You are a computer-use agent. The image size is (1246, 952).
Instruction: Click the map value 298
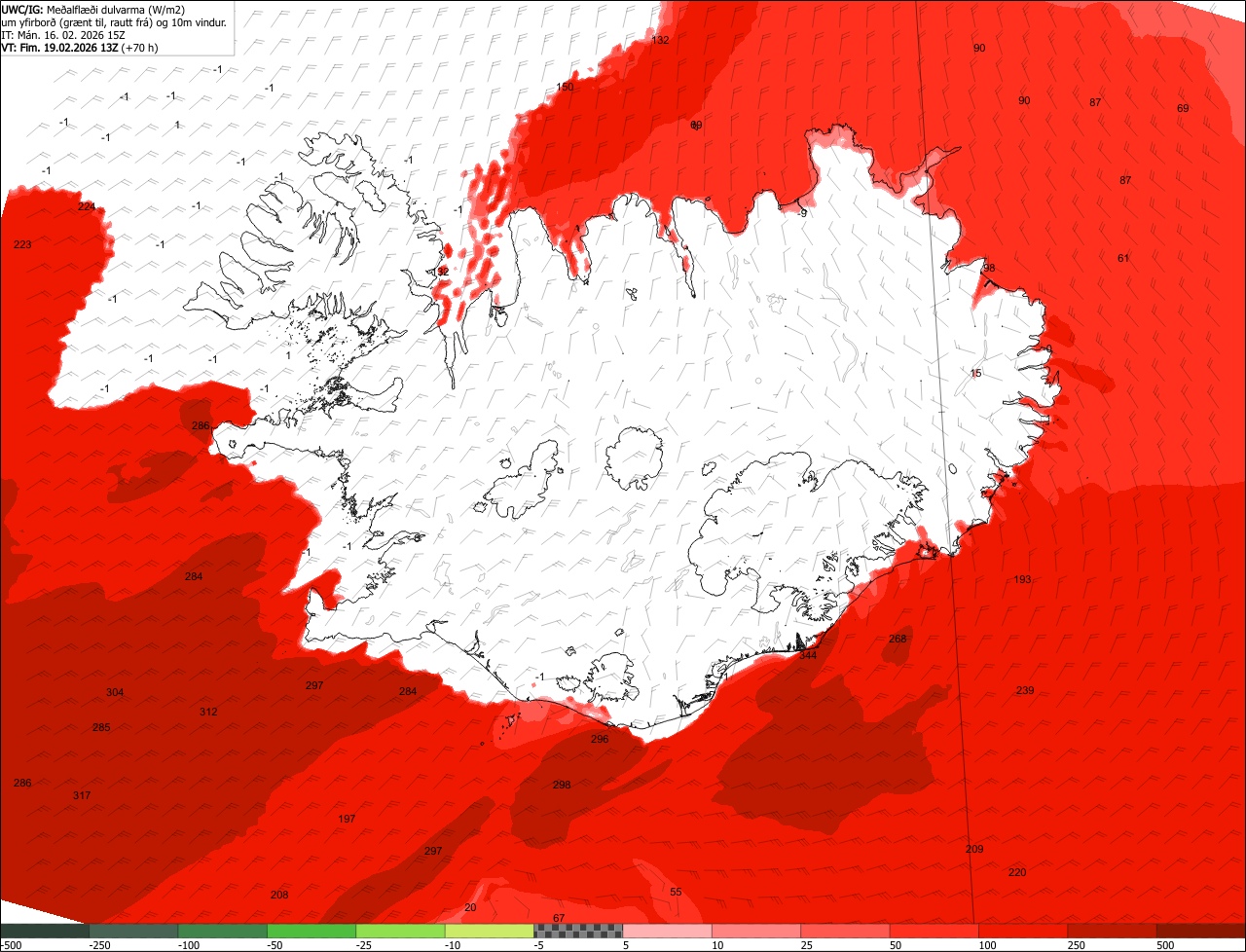562,785
